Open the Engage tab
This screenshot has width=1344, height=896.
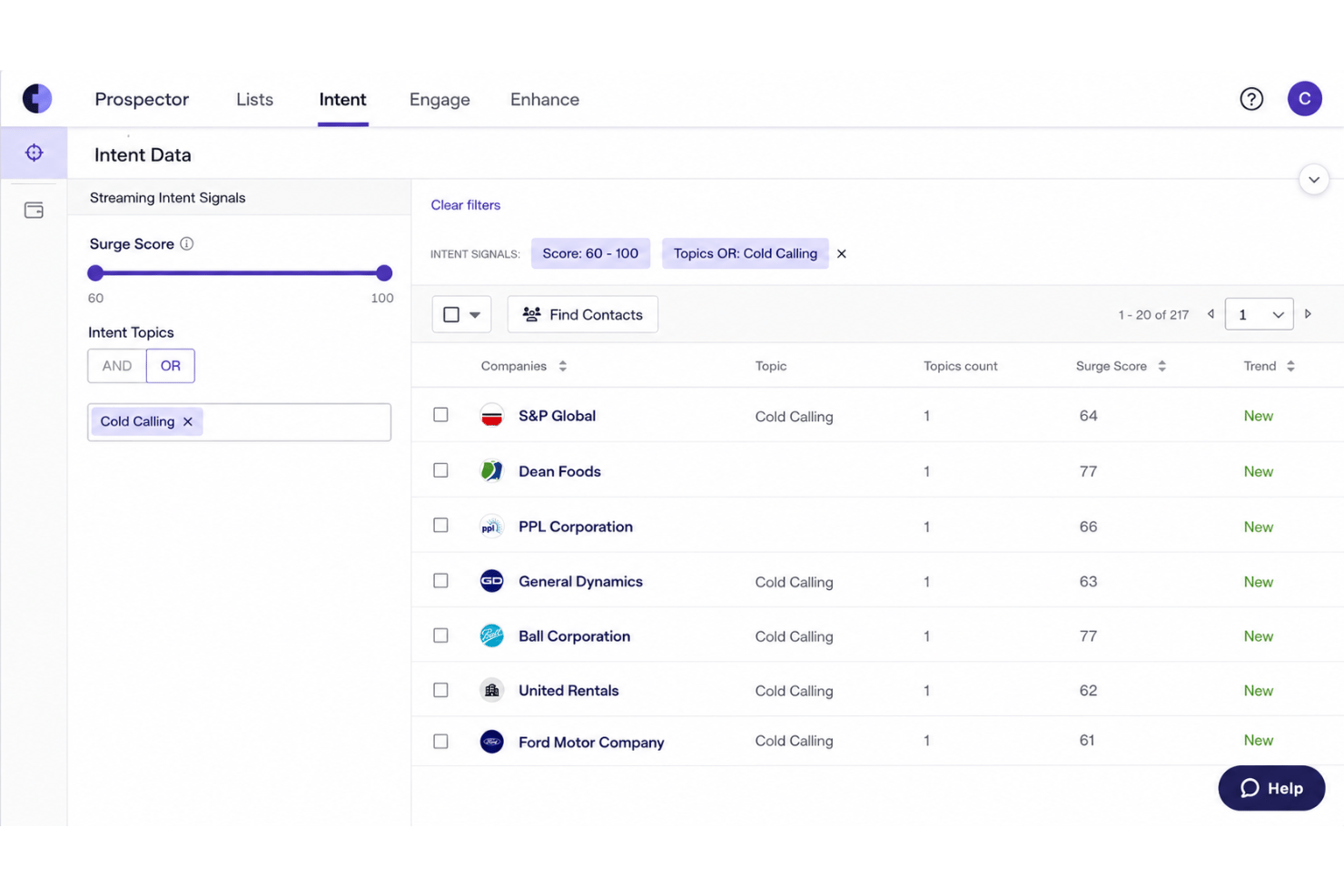coord(440,99)
